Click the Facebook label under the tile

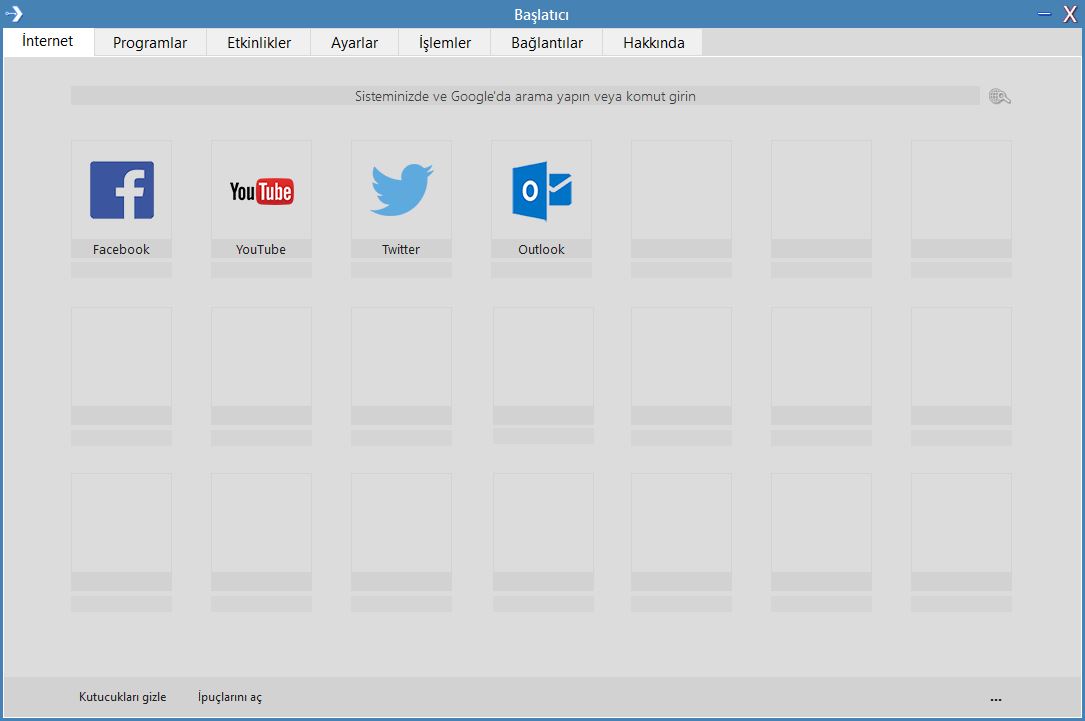[121, 249]
